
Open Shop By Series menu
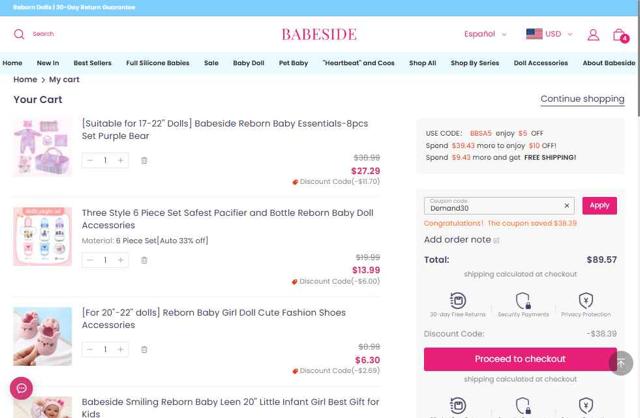[475, 63]
